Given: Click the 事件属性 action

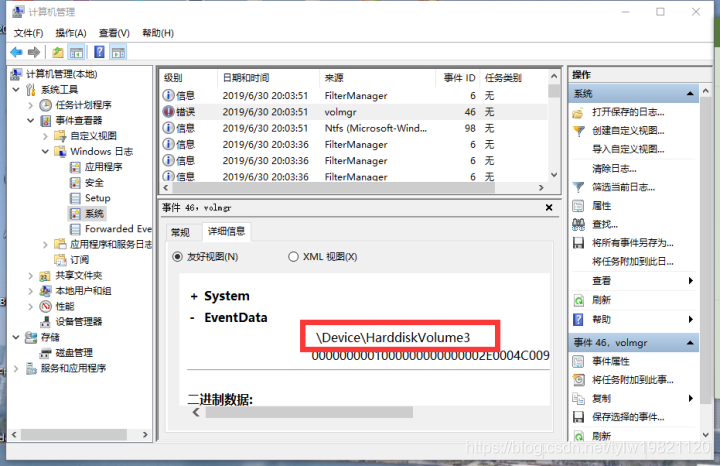Looking at the screenshot, I should (610, 361).
